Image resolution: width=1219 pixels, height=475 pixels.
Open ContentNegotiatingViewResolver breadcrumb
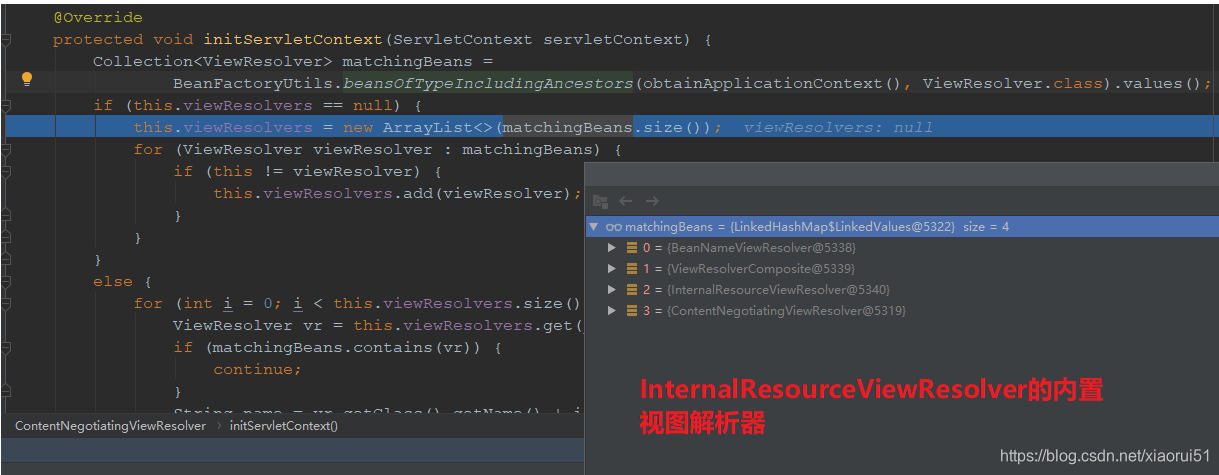click(x=110, y=426)
